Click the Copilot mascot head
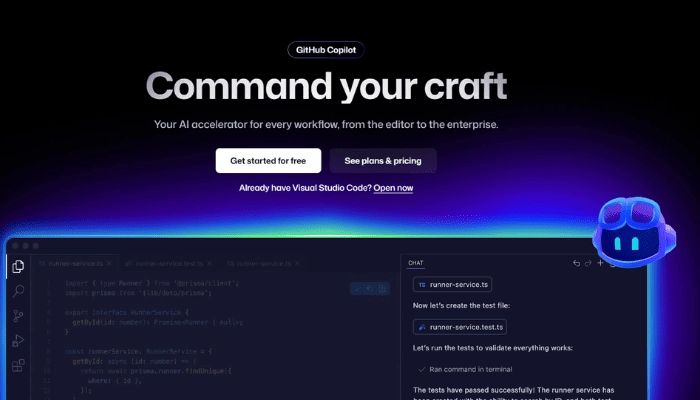Viewport: 700px width, 400px height. tap(634, 232)
